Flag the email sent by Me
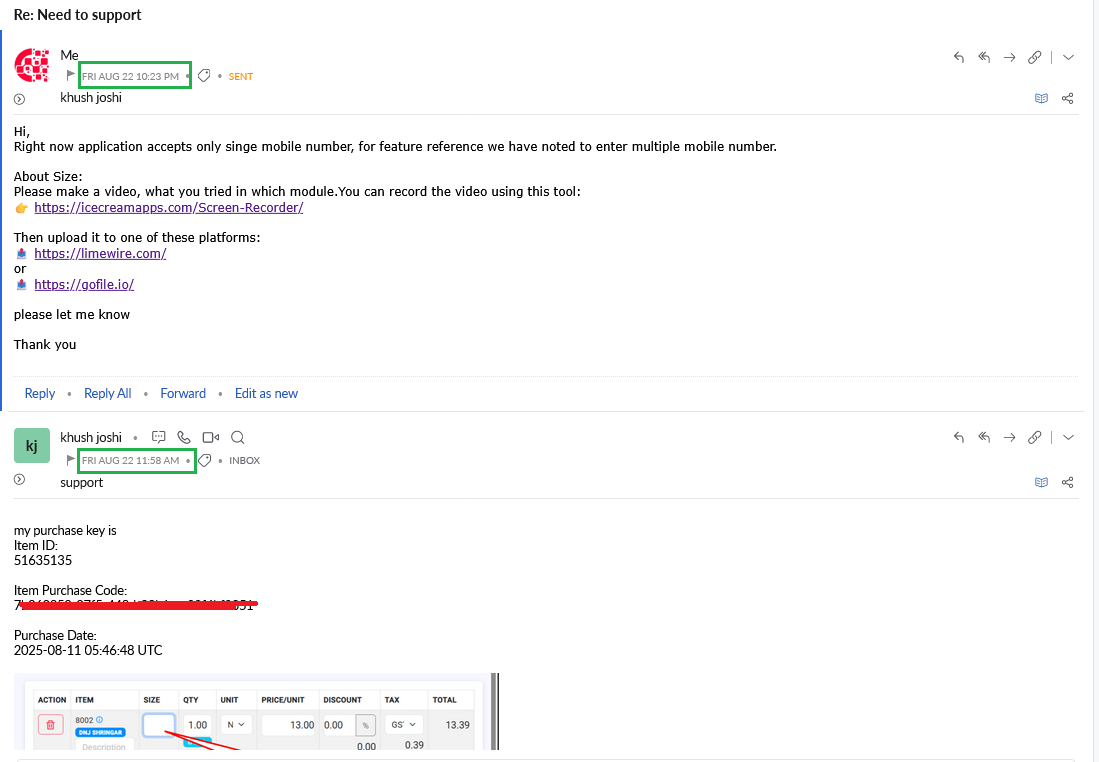 pos(70,75)
